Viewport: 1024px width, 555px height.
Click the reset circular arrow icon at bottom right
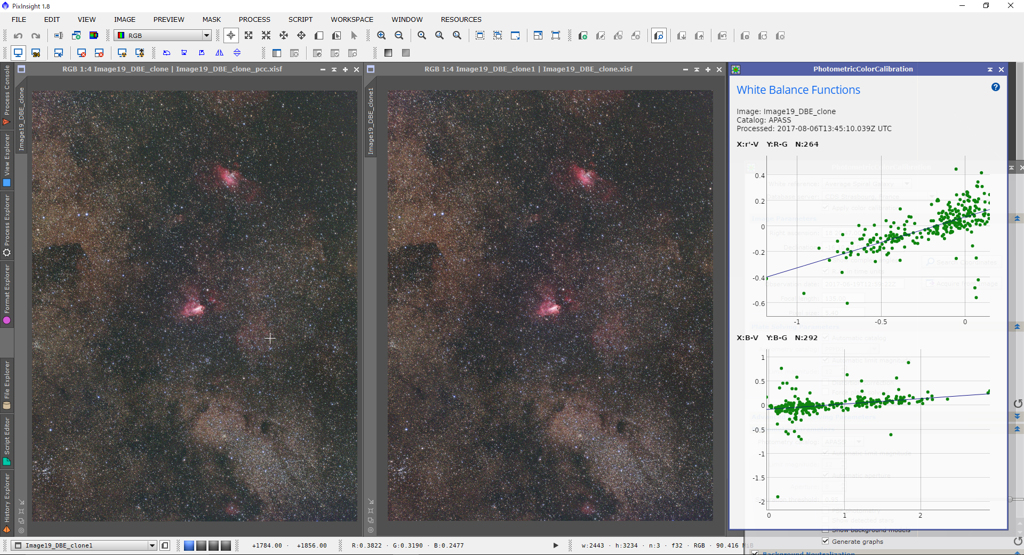(x=1017, y=541)
